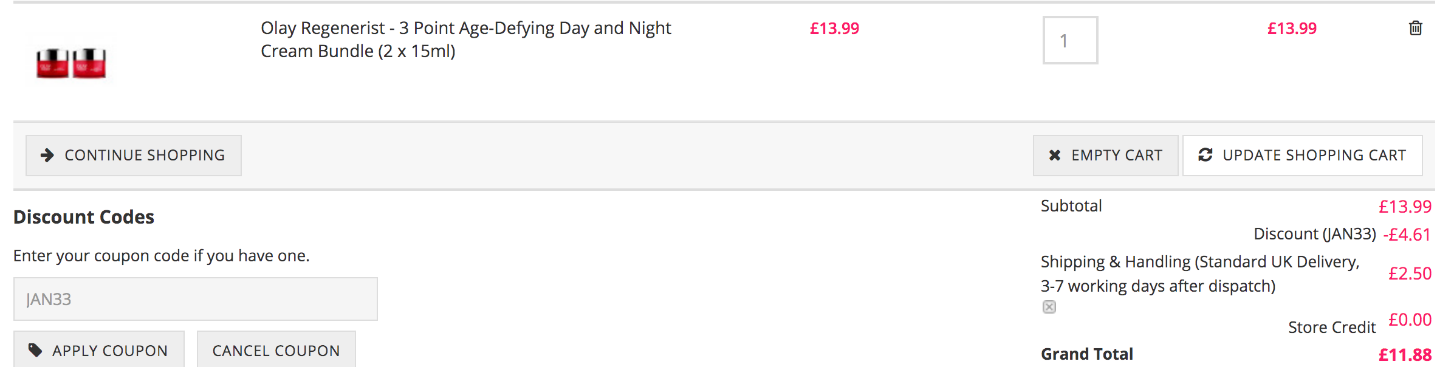Click the Store Credit label
Screen dimensions: 1440x367
click(x=1332, y=327)
